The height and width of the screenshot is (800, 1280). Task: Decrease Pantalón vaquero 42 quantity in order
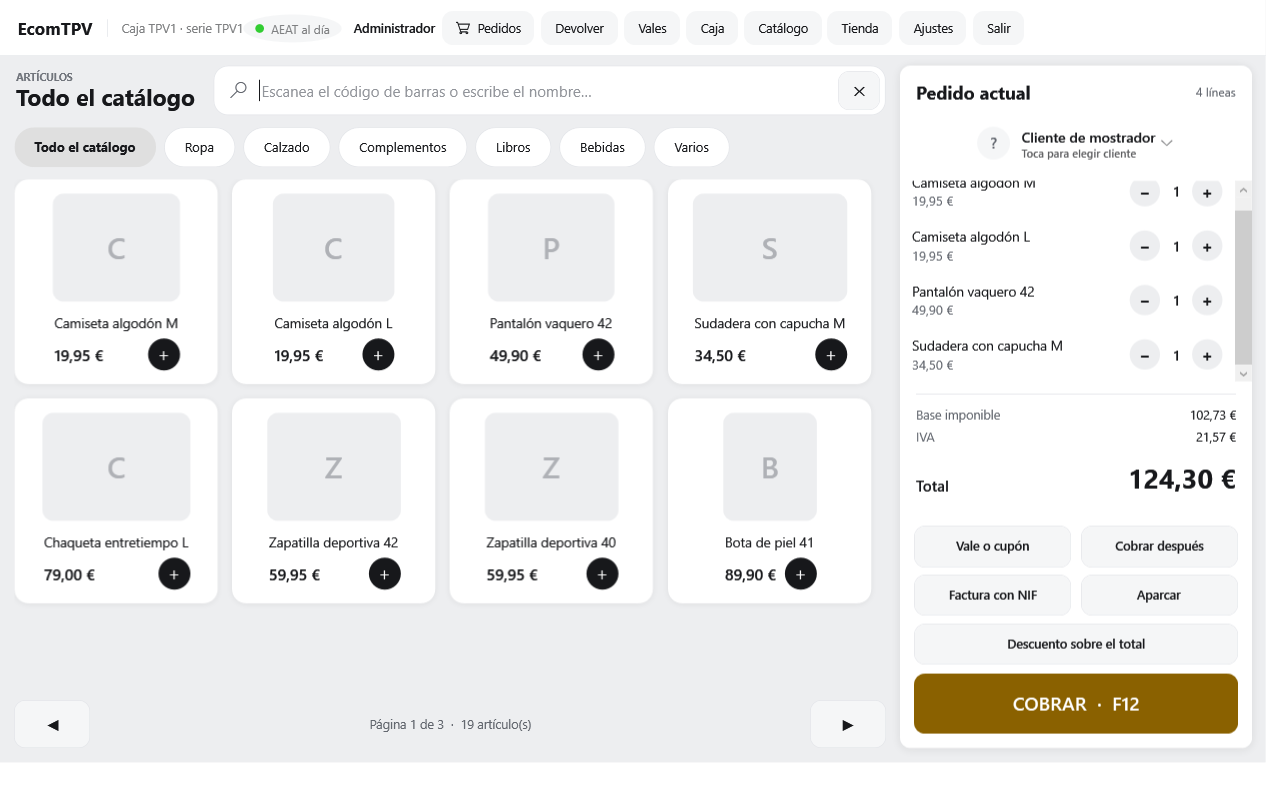(1144, 301)
